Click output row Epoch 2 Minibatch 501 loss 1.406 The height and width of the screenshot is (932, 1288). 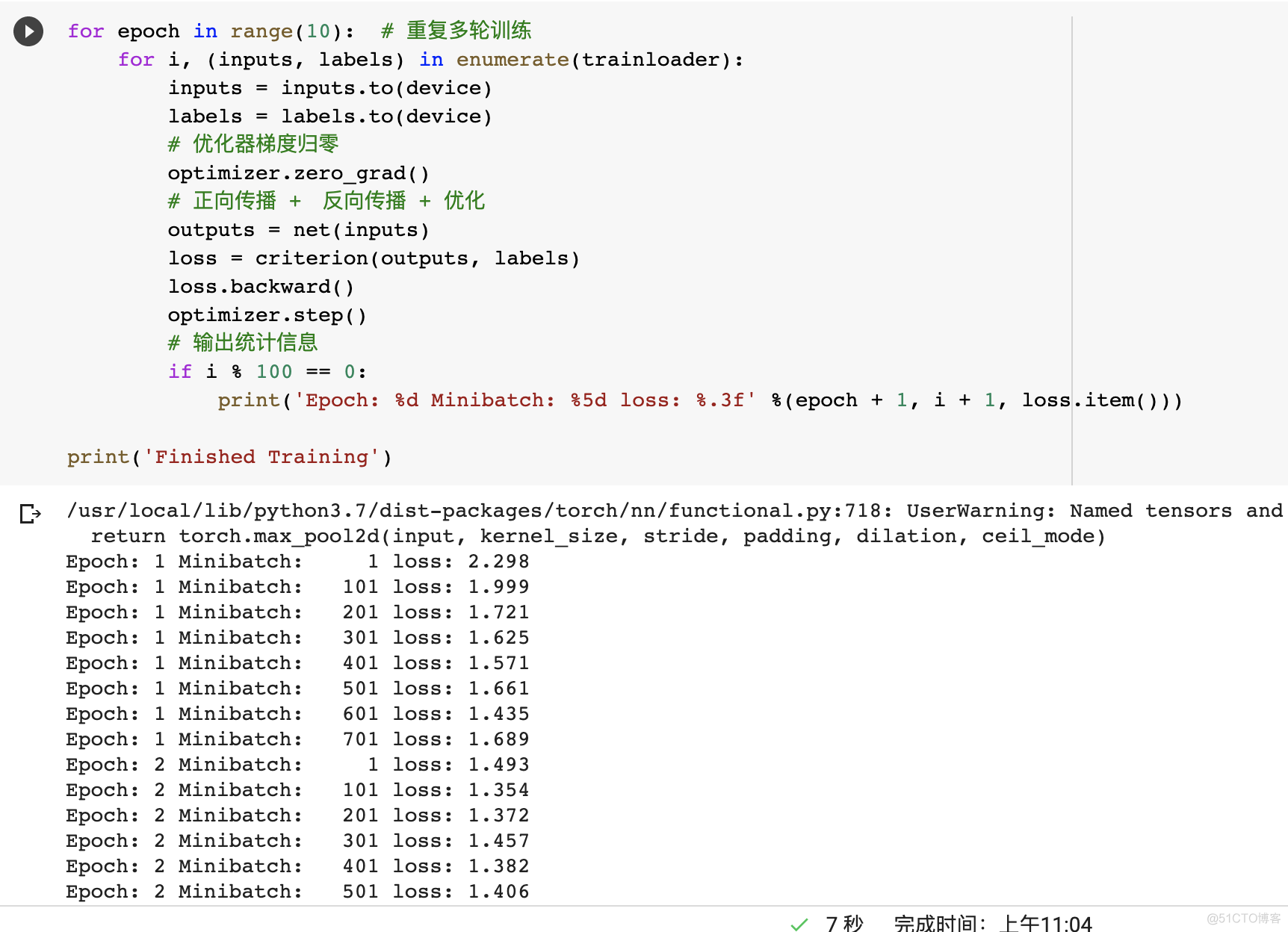(x=297, y=892)
